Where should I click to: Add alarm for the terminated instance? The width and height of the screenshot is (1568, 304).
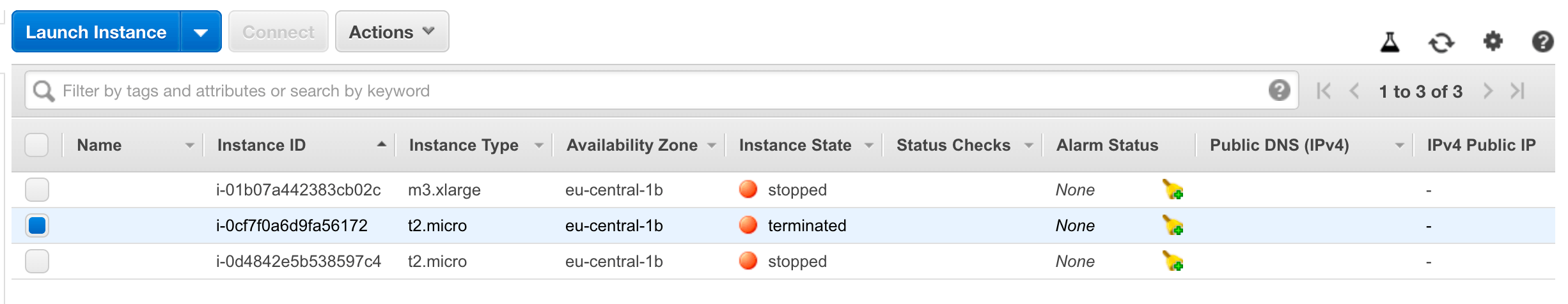[x=1173, y=225]
